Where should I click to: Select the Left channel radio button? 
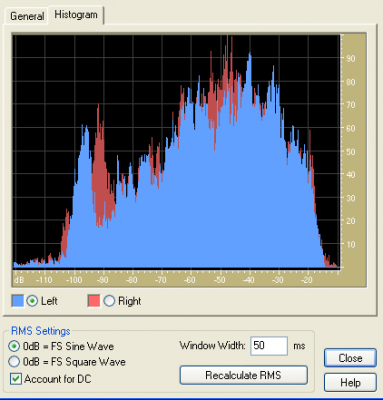coord(32,301)
